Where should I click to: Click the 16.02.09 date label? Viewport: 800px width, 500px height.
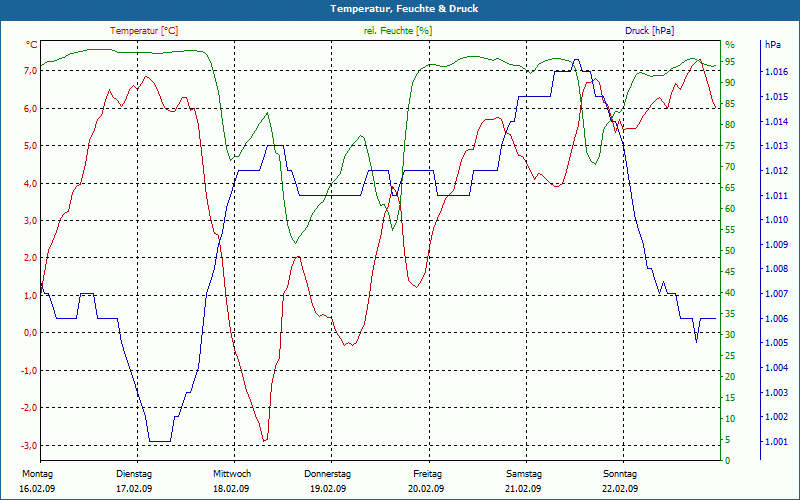[37, 489]
